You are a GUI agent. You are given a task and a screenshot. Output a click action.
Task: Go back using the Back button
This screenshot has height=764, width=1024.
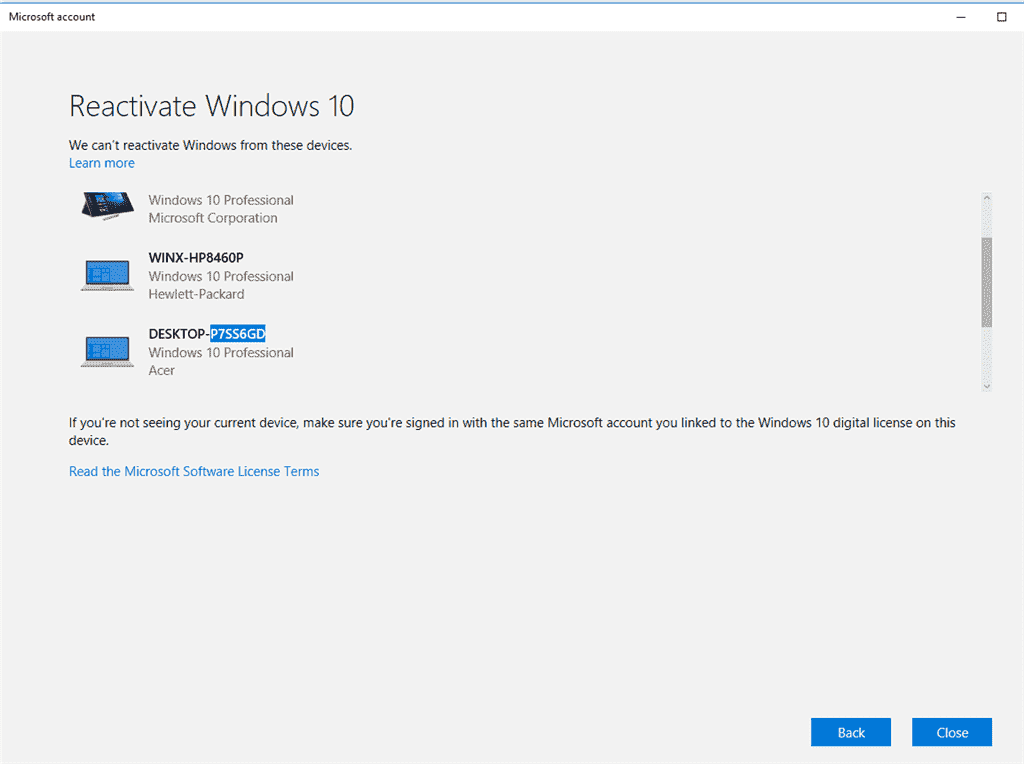pyautogui.click(x=851, y=732)
